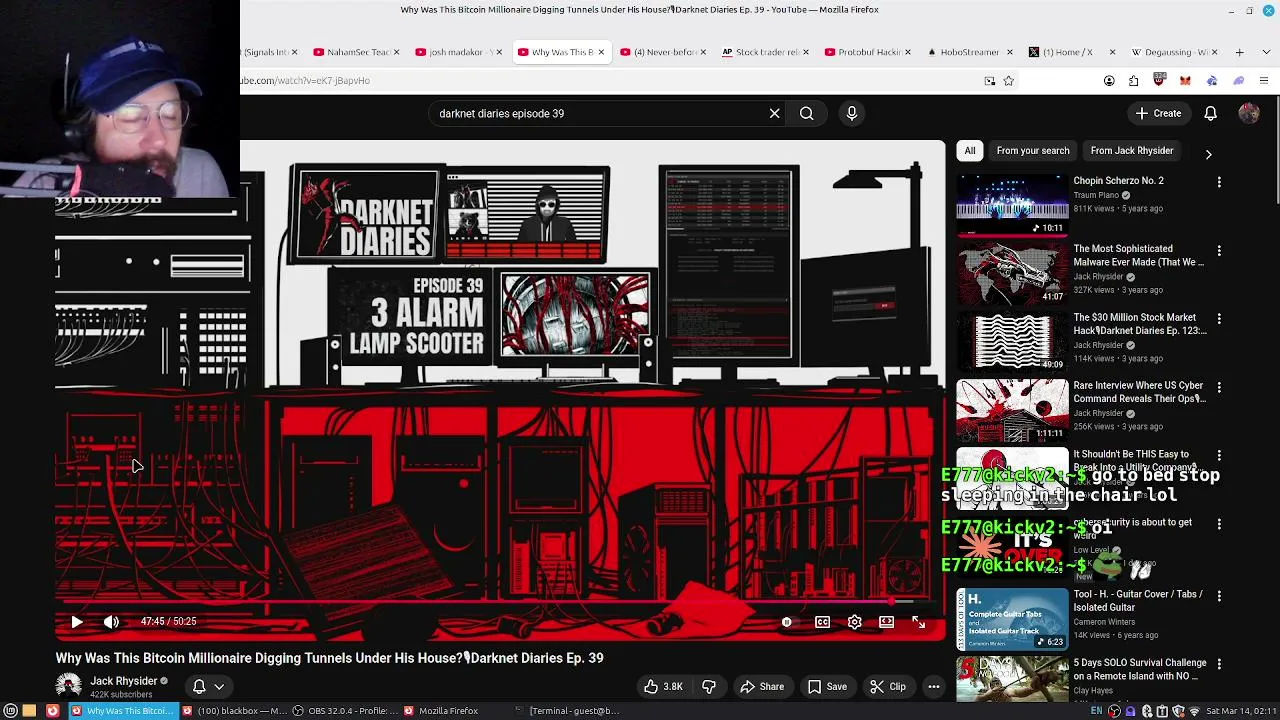Open options for Chopin Scherzo No. 2

1219,182
